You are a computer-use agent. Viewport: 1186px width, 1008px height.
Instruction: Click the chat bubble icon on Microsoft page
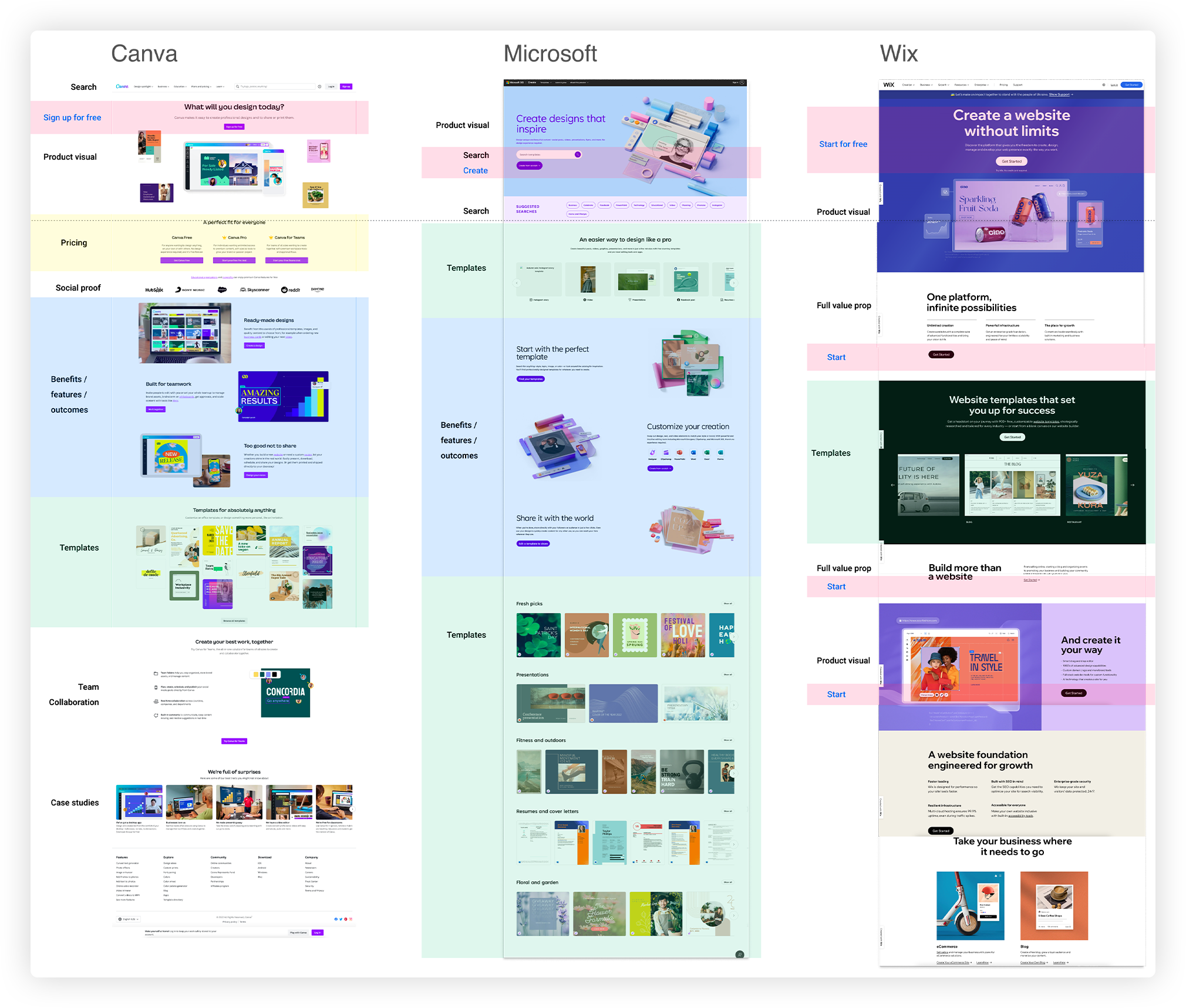tap(740, 954)
